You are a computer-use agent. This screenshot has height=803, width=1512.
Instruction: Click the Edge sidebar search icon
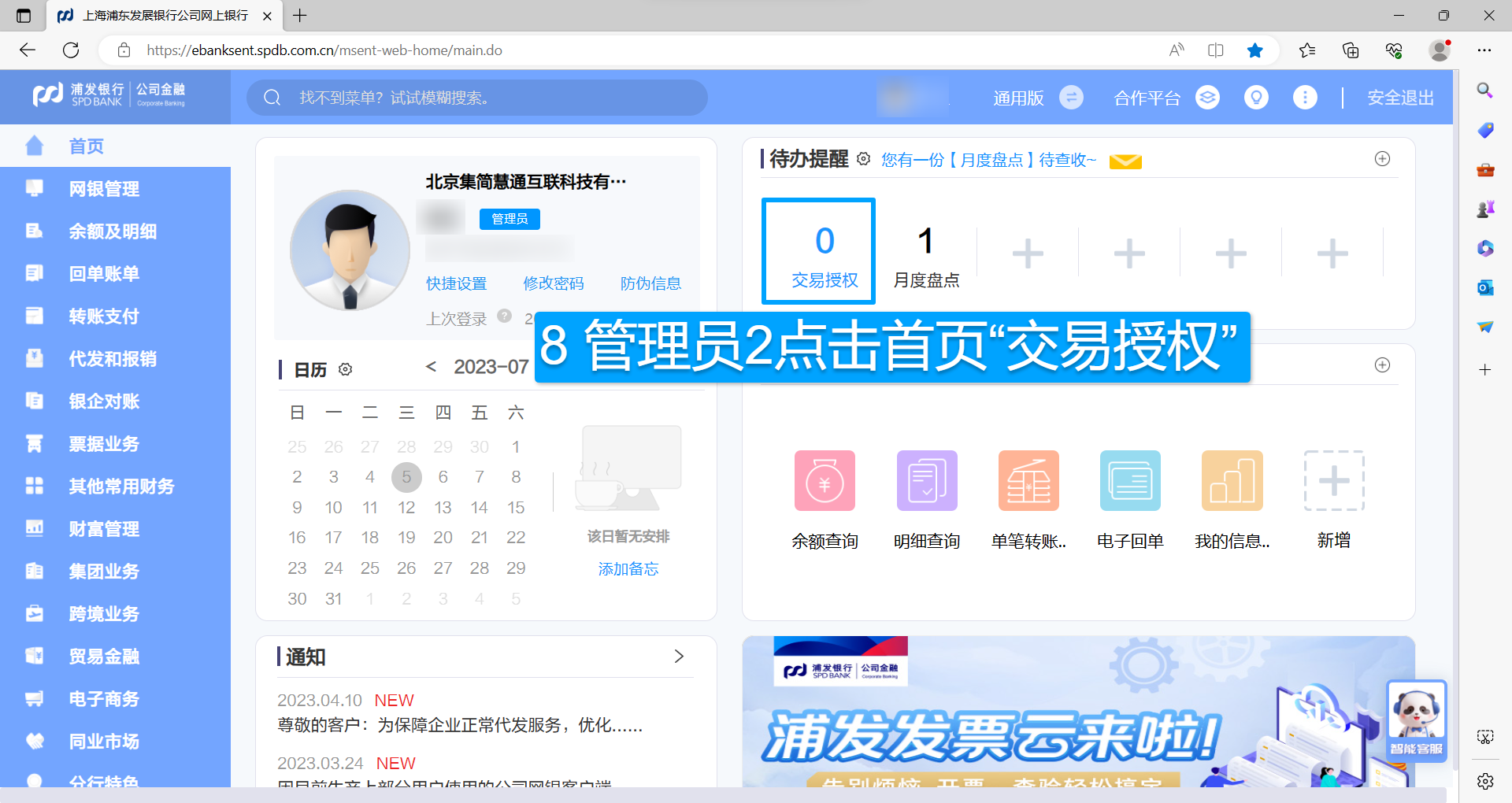click(1485, 91)
